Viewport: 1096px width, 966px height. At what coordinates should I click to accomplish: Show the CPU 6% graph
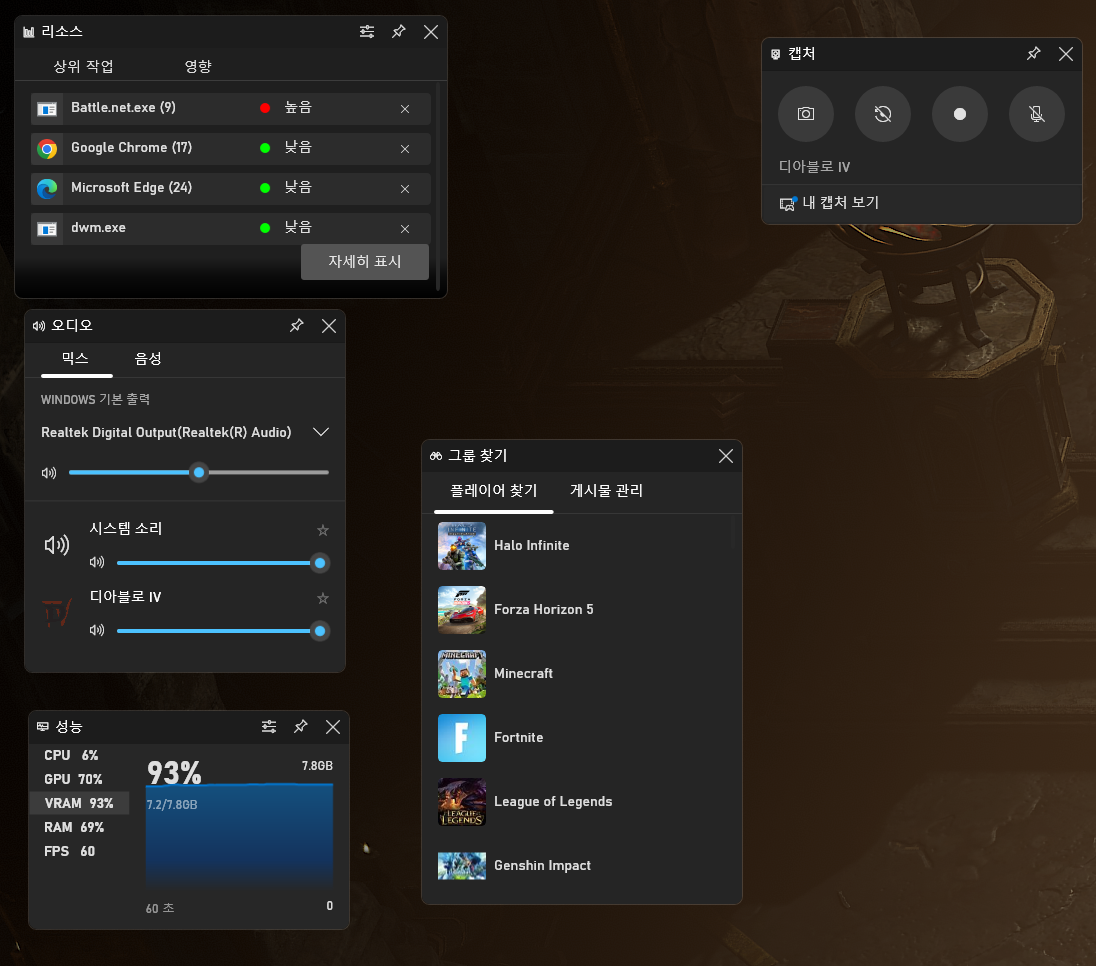(x=79, y=756)
